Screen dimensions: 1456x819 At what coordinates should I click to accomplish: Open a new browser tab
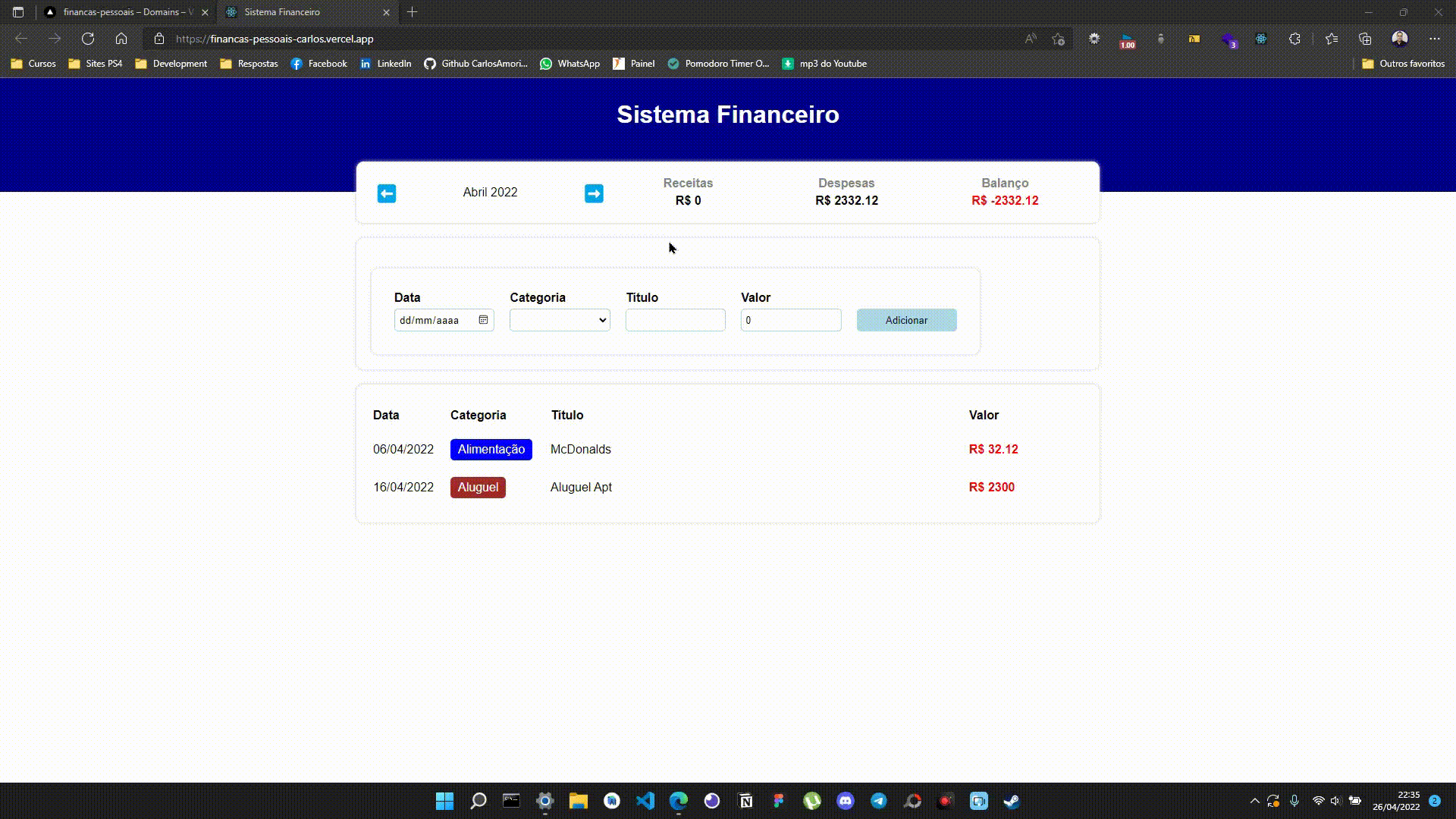point(412,12)
